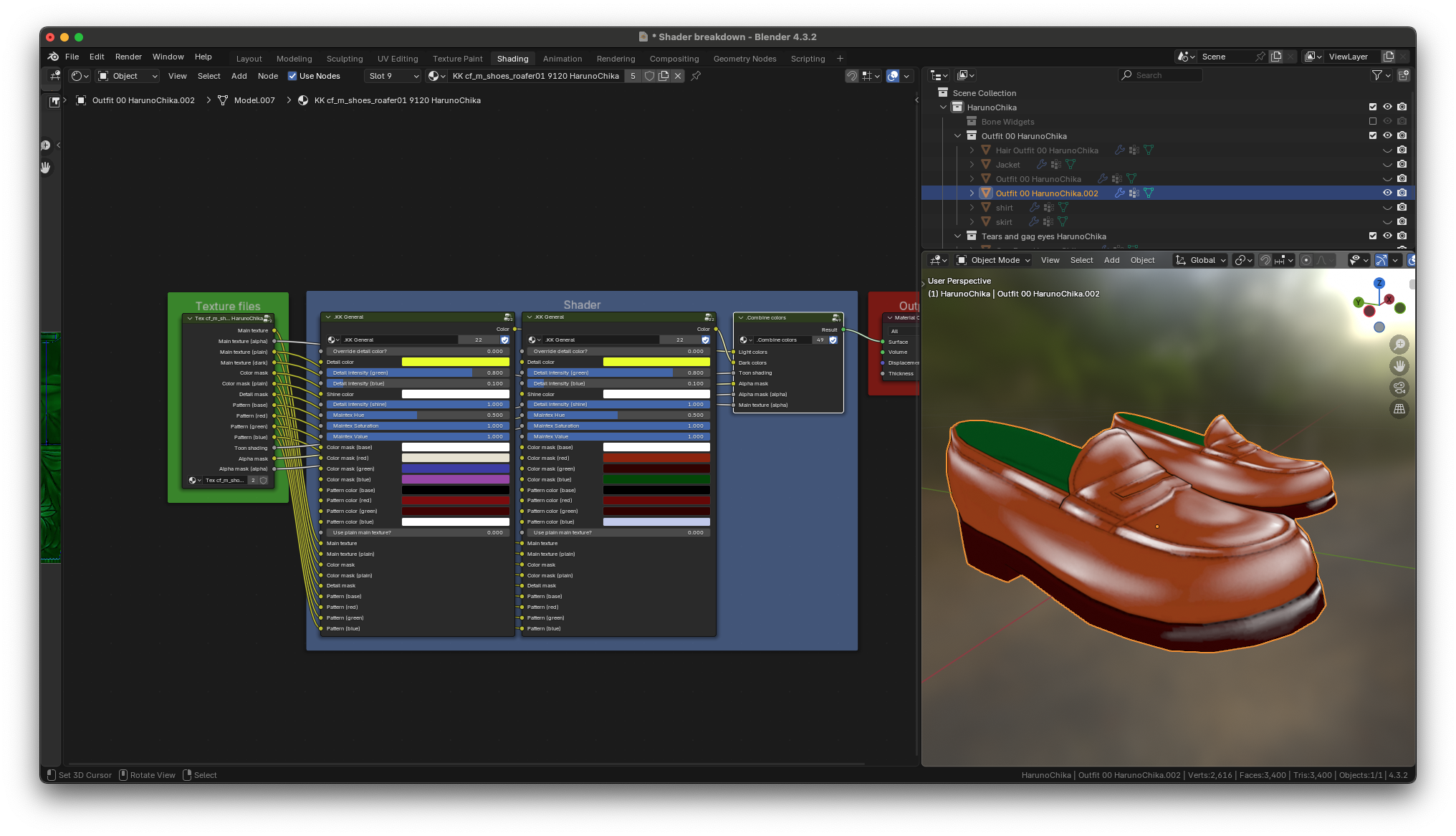Click the Z axis on navigation gizmo
Screen dimensions: 1456x836
(x=1379, y=284)
